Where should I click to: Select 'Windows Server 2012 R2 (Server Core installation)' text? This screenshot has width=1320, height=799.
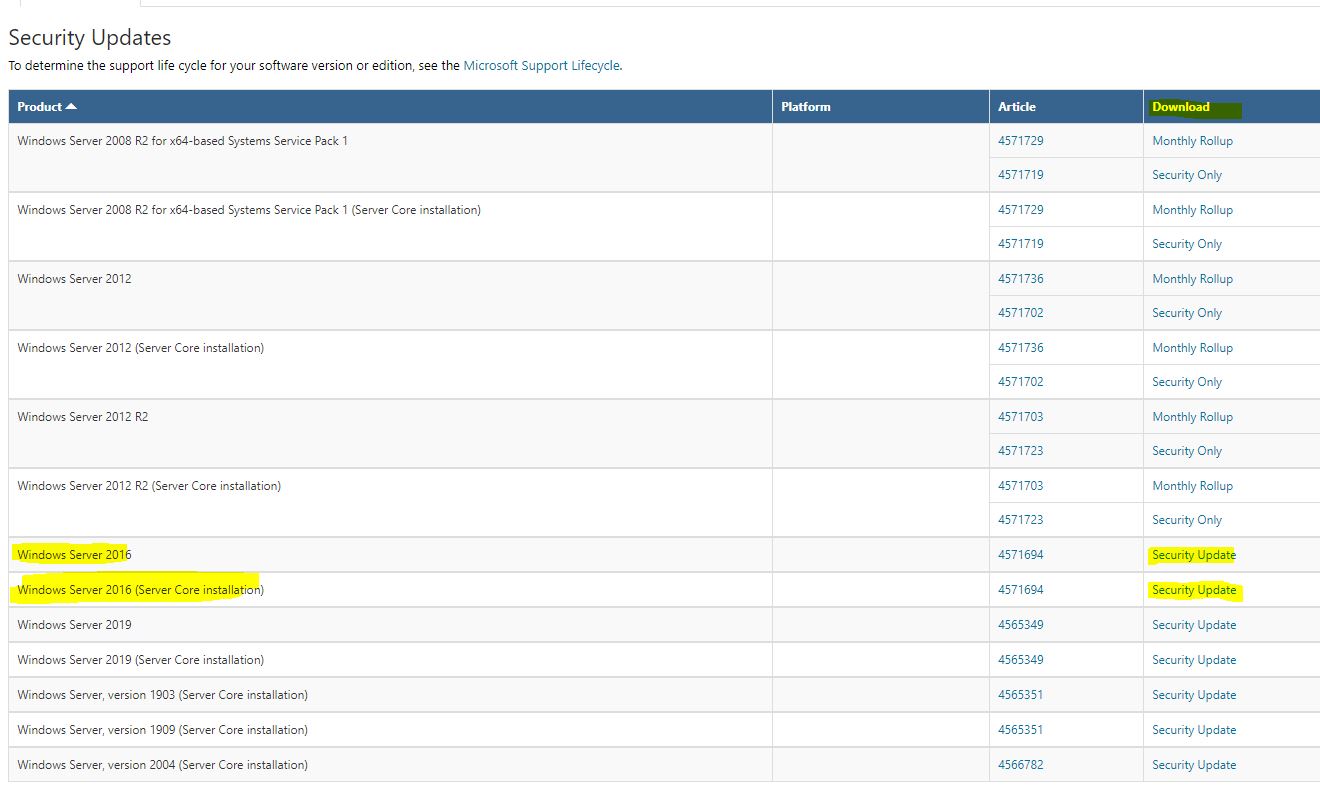[149, 486]
